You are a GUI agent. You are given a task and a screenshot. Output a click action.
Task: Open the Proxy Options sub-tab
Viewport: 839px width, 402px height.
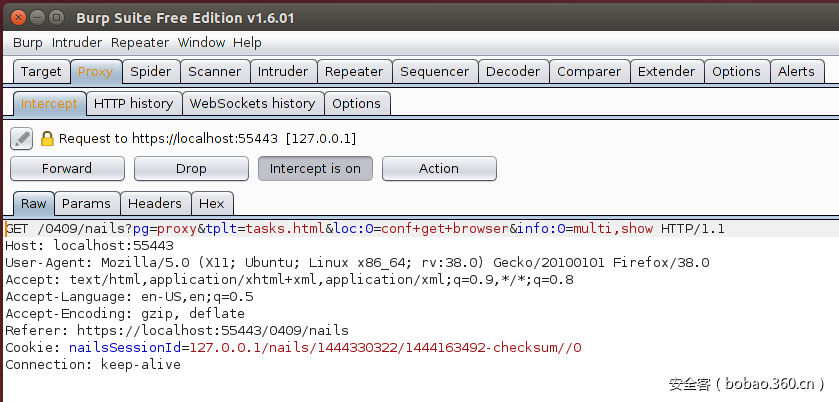(x=357, y=104)
